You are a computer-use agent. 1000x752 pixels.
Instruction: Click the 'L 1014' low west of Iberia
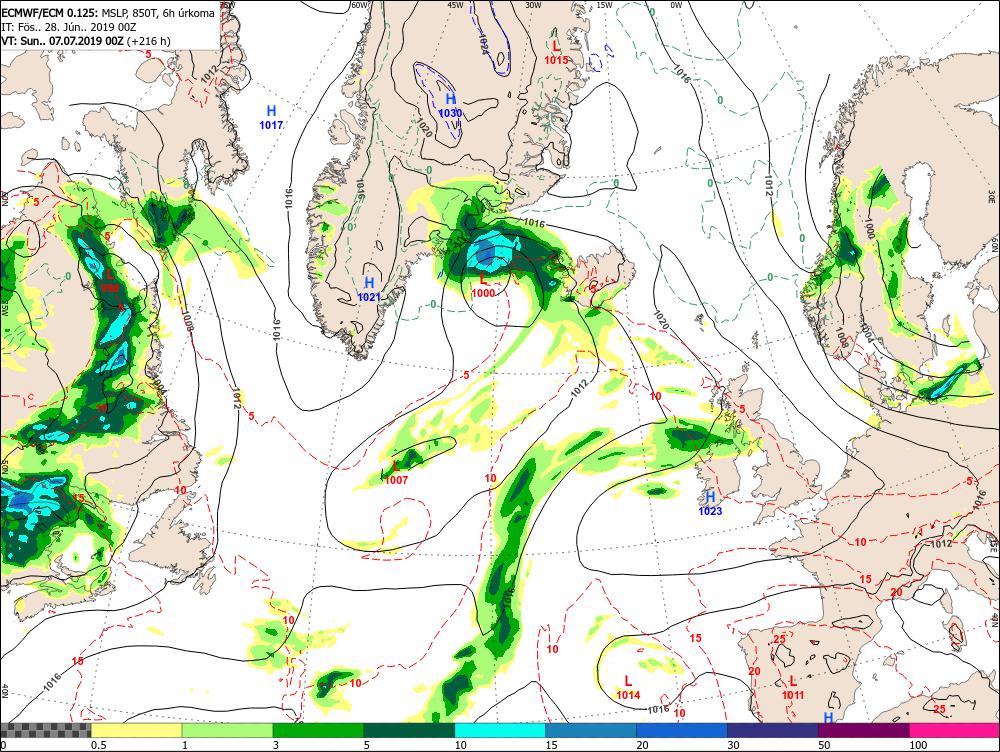tap(628, 688)
